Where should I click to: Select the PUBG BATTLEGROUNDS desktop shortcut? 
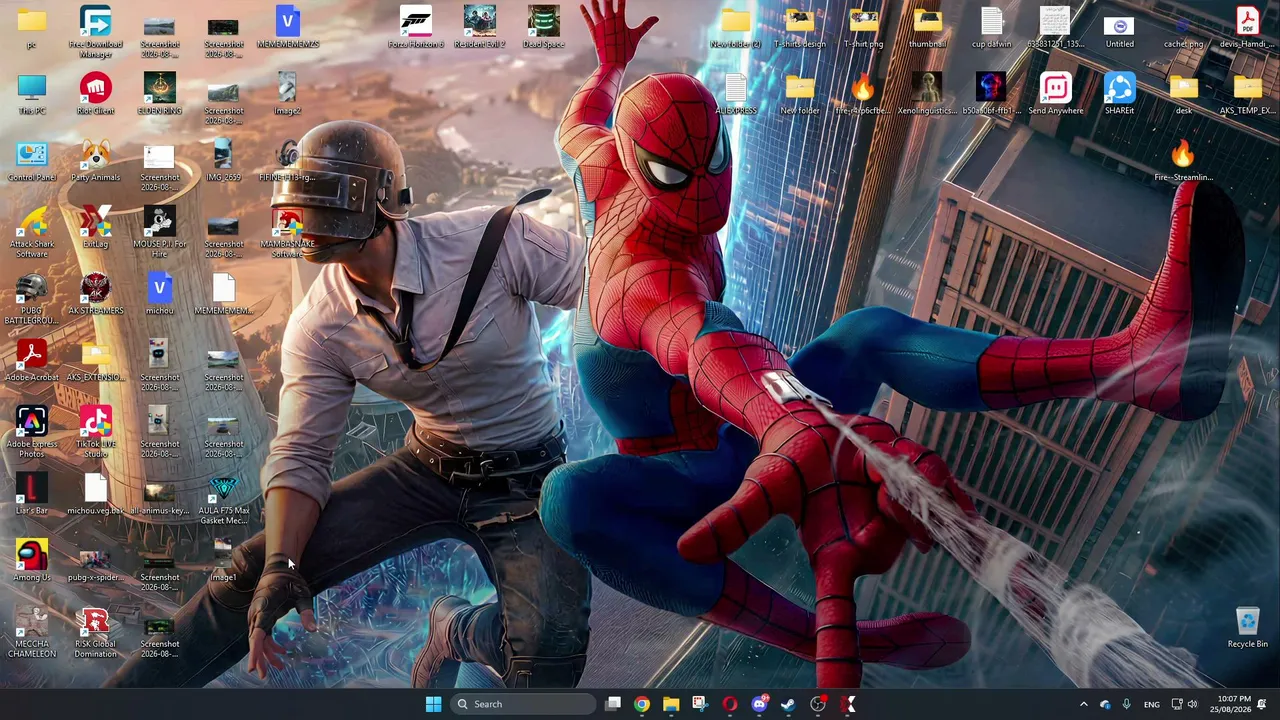[32, 299]
